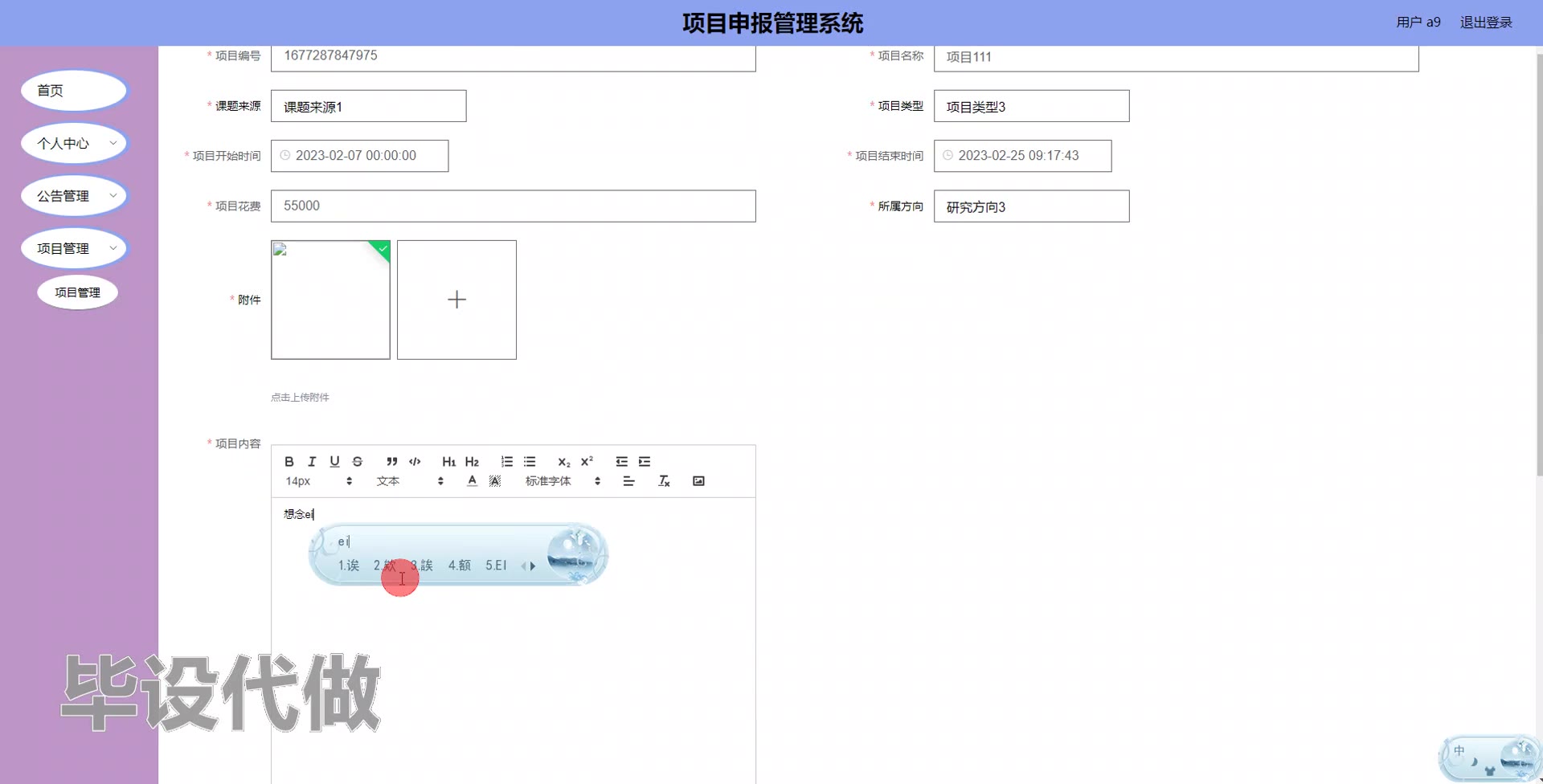Click the vertical page scrollbar

[x=1539, y=265]
